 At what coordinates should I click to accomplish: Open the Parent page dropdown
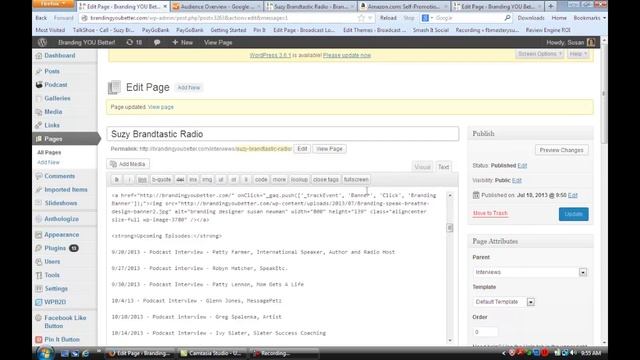pyautogui.click(x=582, y=272)
